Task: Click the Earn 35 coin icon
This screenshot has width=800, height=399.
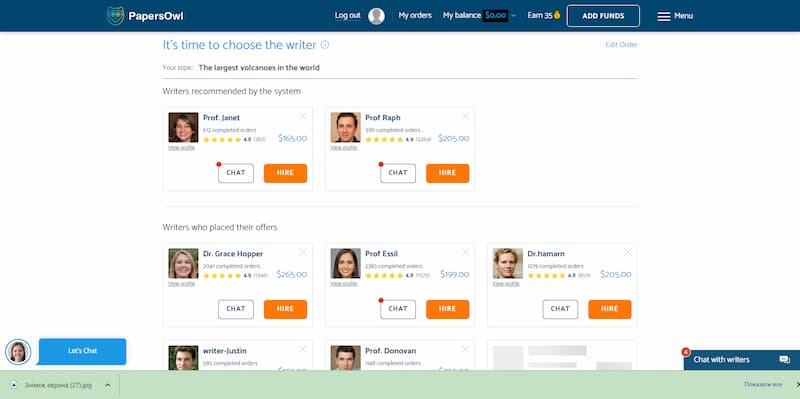Action: (x=557, y=15)
